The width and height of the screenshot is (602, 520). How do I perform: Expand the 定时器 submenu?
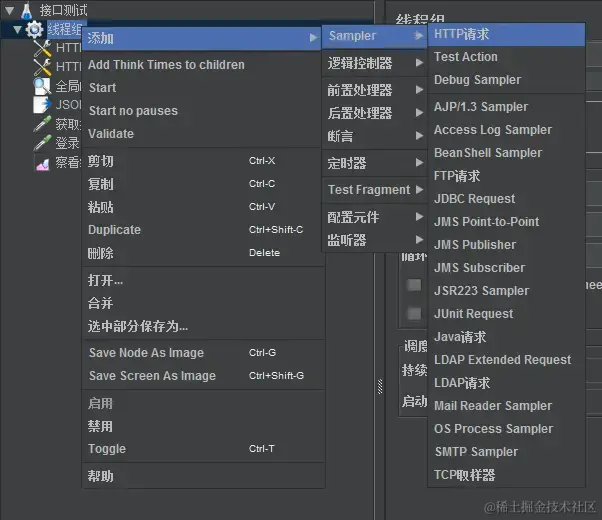[x=374, y=163]
